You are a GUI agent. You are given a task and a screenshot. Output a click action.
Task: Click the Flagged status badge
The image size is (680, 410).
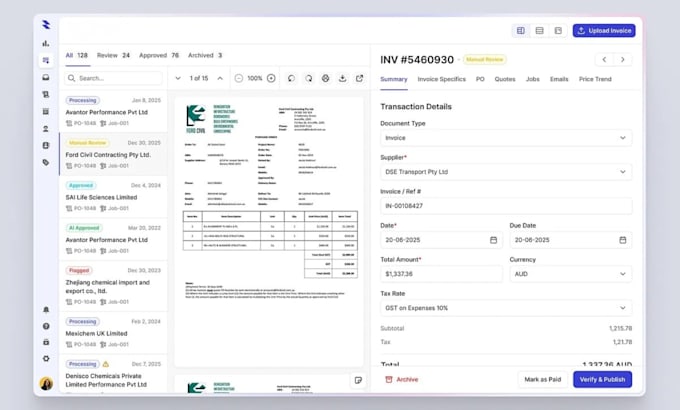pos(79,270)
